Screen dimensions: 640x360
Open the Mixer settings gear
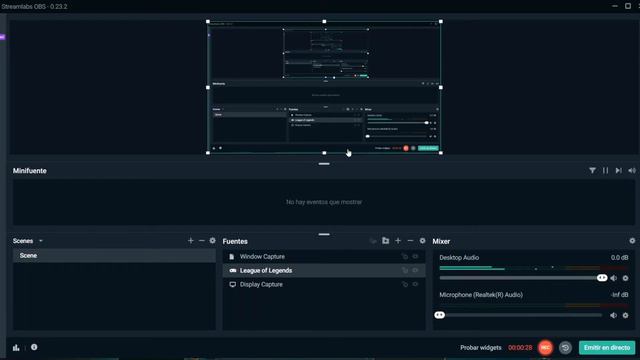[632, 241]
